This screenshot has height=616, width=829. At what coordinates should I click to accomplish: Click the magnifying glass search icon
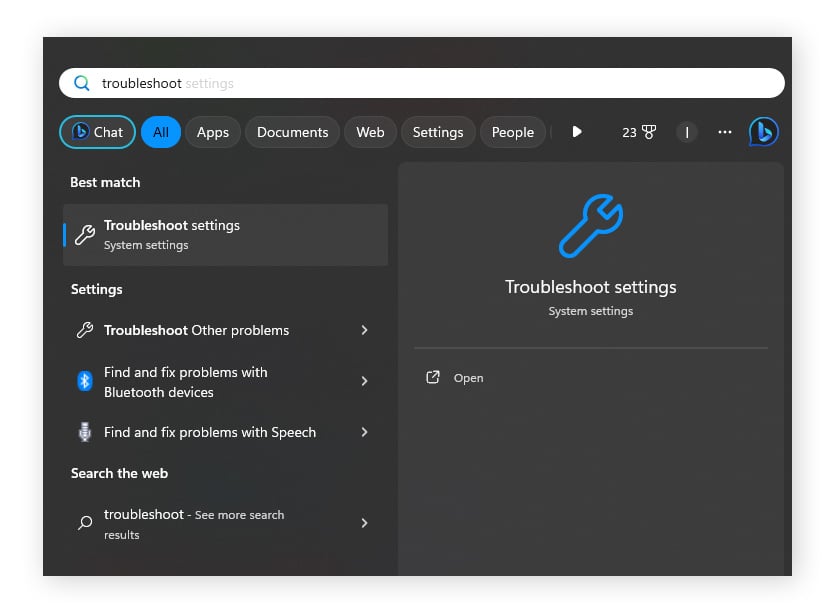pos(82,83)
